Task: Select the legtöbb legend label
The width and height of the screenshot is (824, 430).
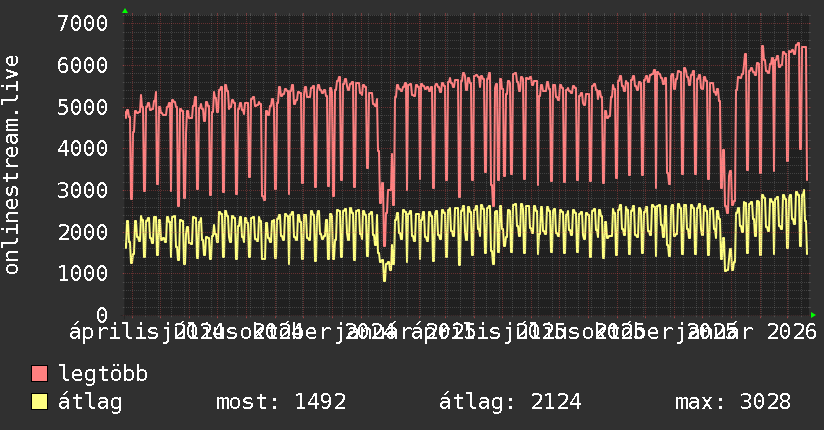Action: click(x=103, y=374)
